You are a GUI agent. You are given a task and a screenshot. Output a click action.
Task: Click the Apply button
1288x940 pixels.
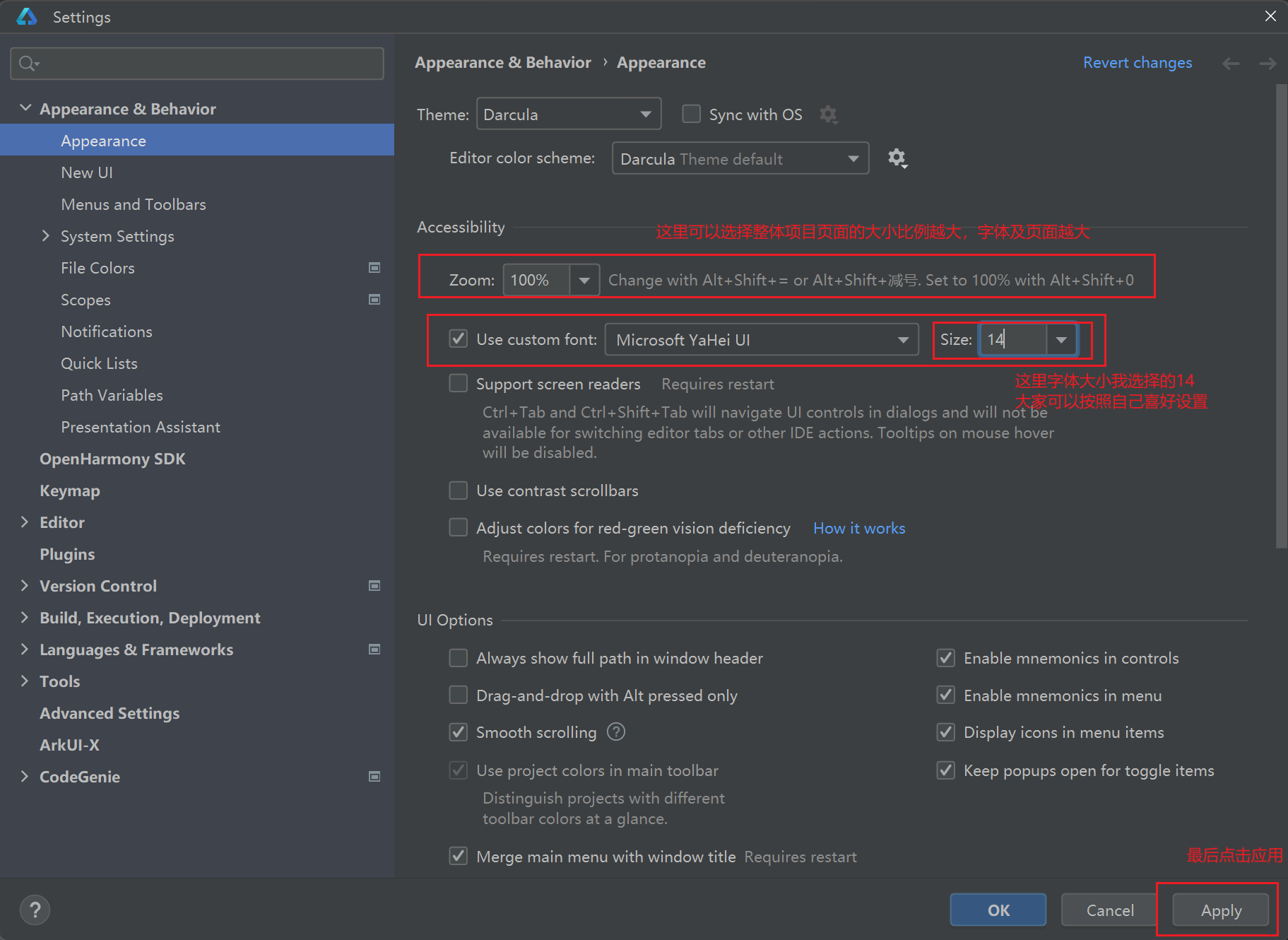[x=1220, y=910]
